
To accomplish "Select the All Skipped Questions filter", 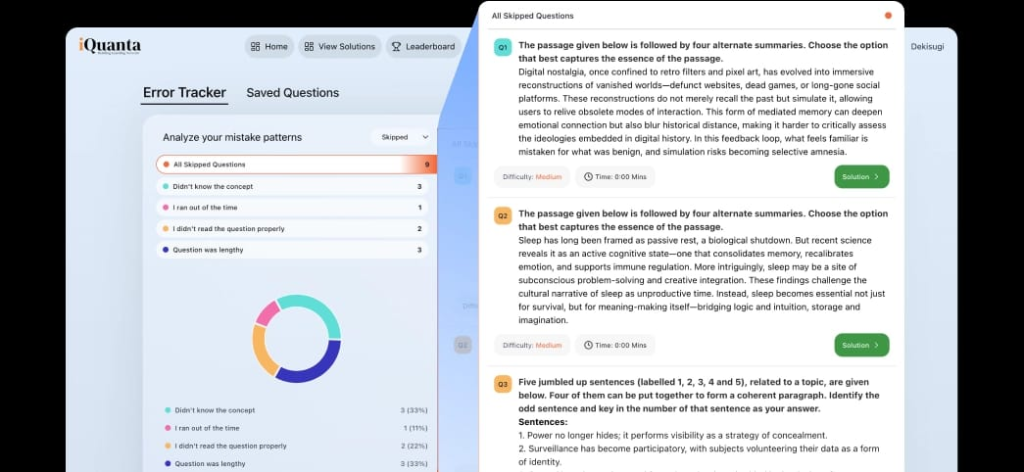I will 296,165.
